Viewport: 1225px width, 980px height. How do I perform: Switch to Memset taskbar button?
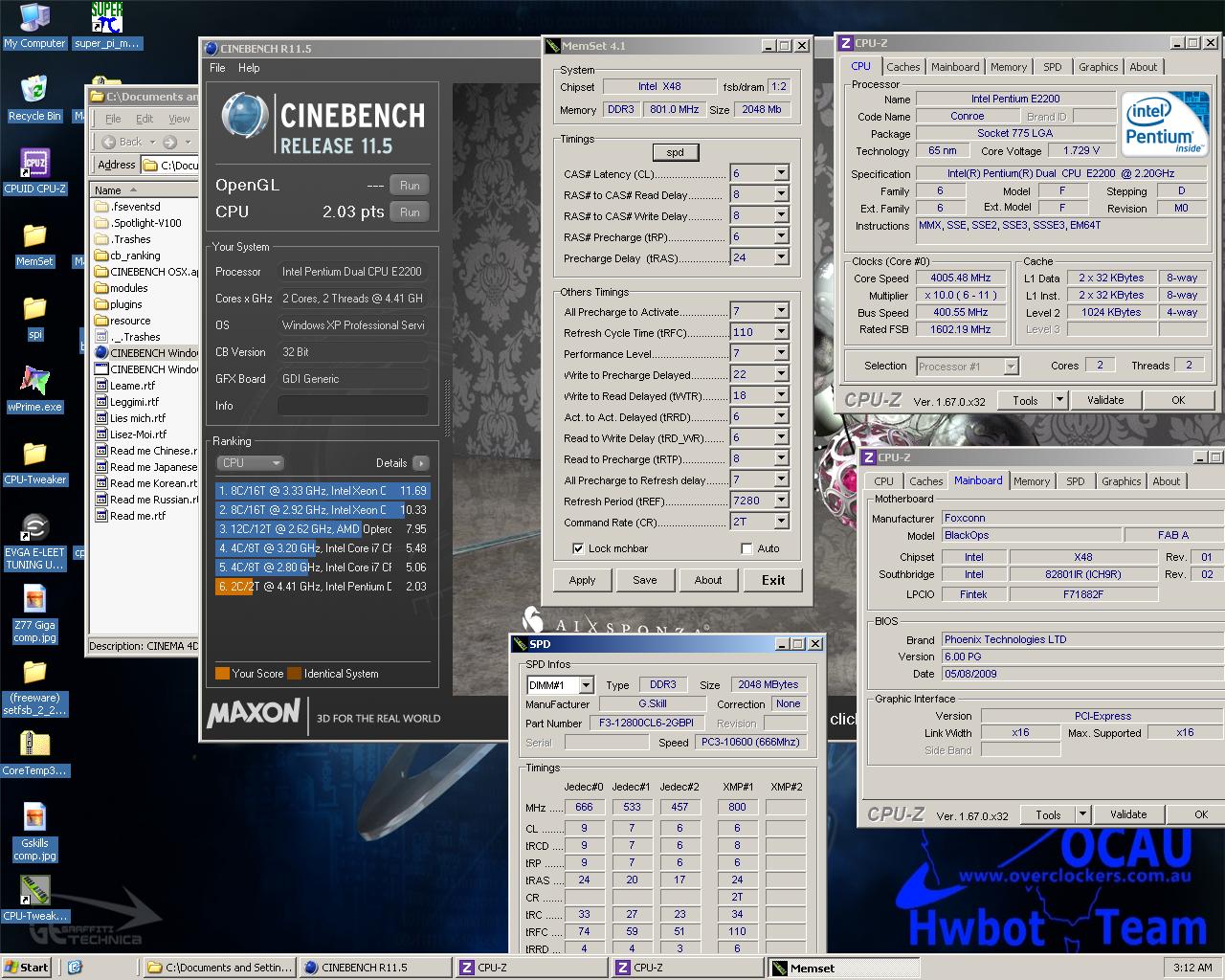842,968
